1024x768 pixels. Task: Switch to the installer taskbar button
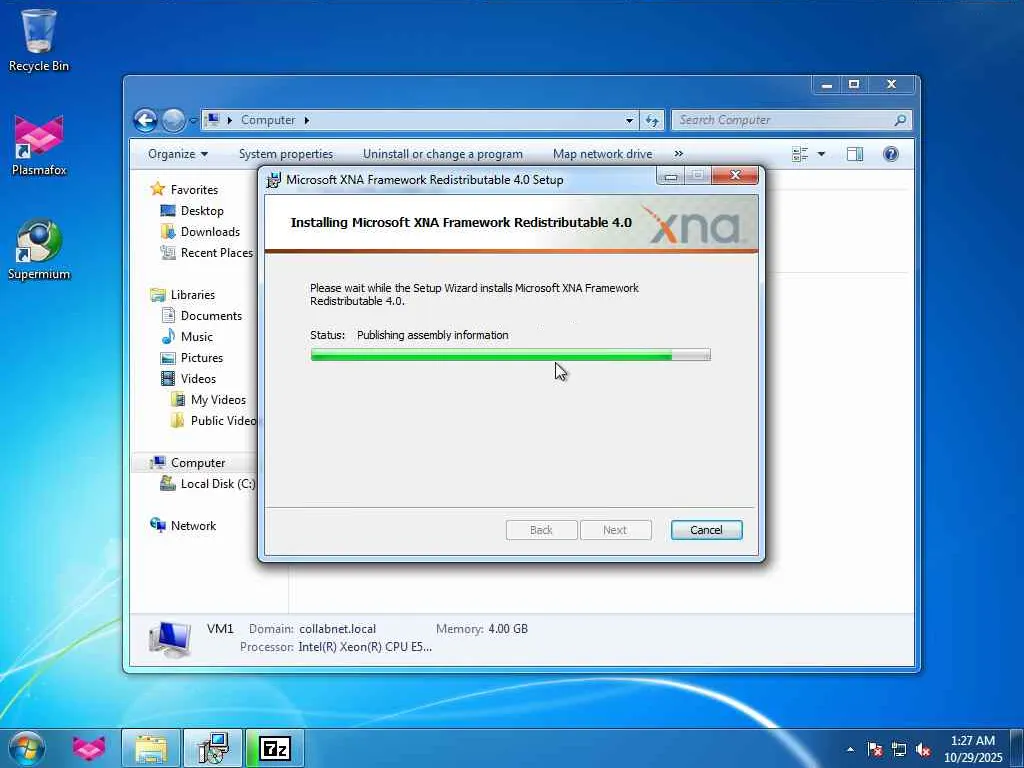tap(213, 748)
